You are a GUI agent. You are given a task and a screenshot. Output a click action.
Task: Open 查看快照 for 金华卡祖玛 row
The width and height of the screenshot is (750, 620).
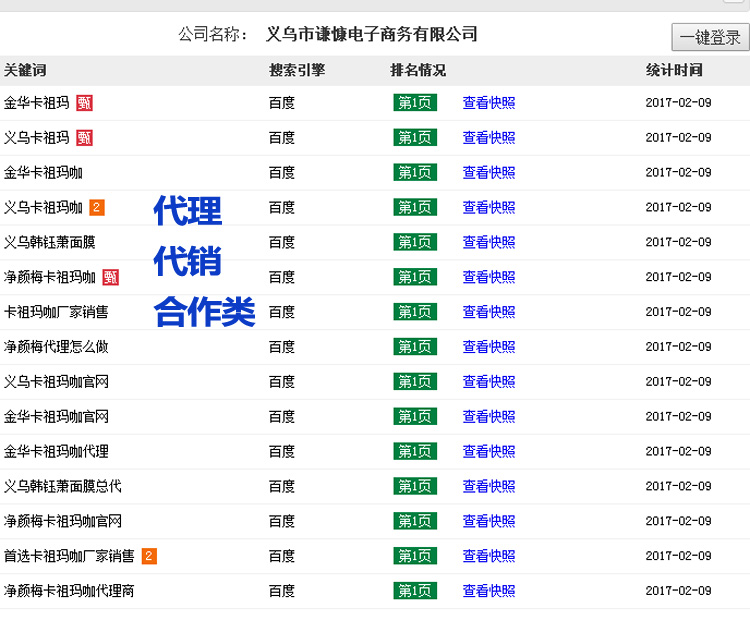[489, 103]
